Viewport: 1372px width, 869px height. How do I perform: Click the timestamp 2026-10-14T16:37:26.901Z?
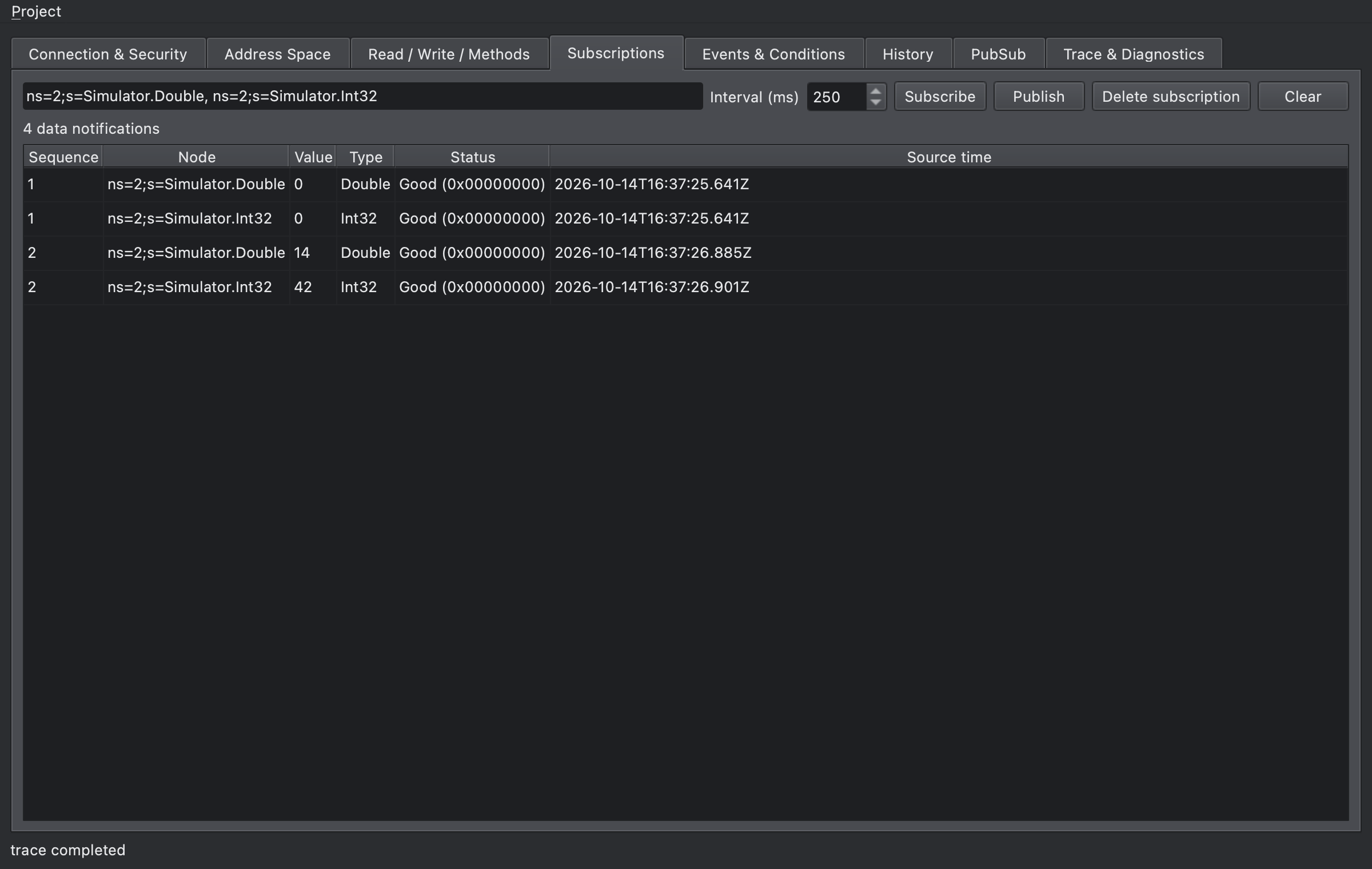(x=652, y=287)
